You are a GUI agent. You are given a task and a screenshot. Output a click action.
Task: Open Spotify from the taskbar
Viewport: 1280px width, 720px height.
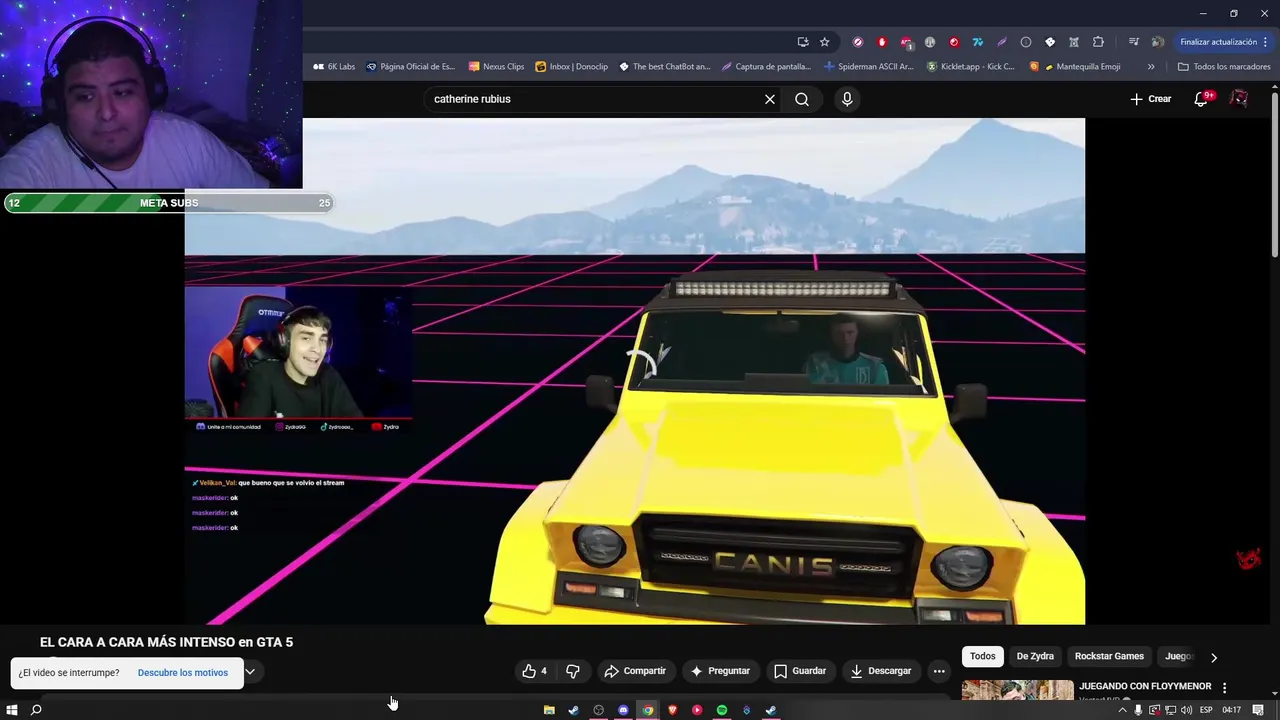tap(722, 710)
